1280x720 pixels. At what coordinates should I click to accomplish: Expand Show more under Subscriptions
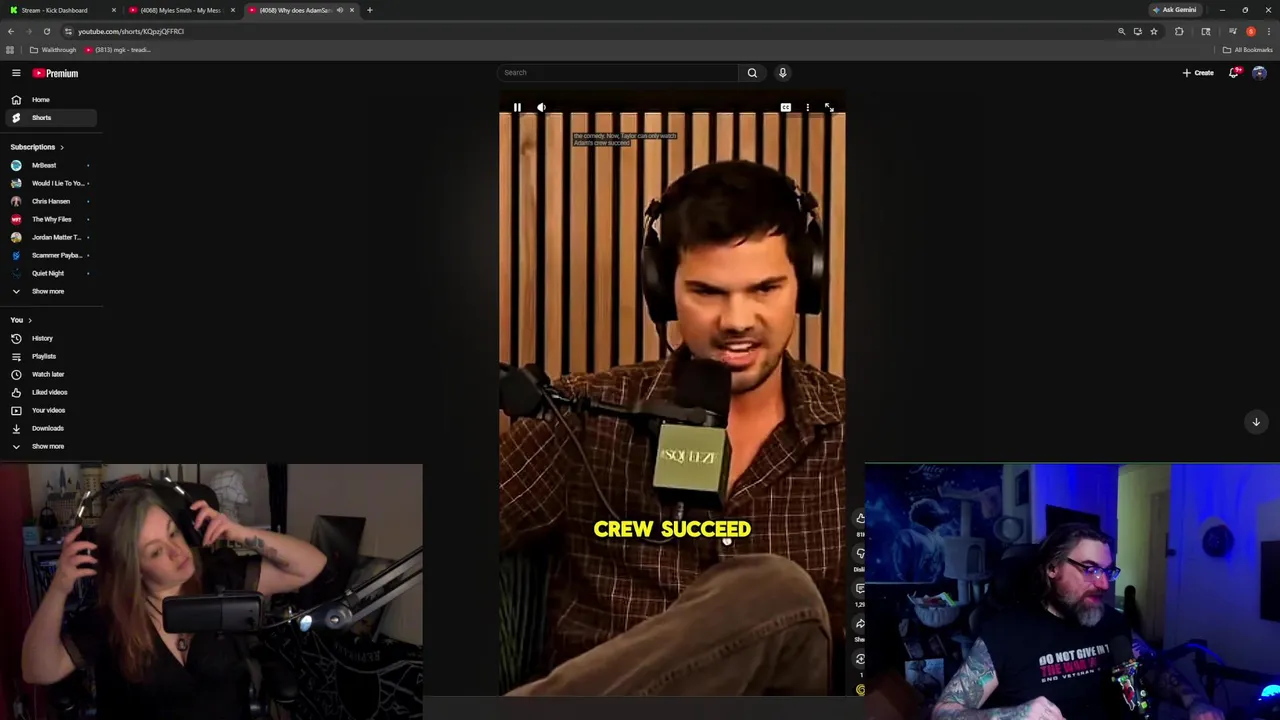tap(49, 291)
